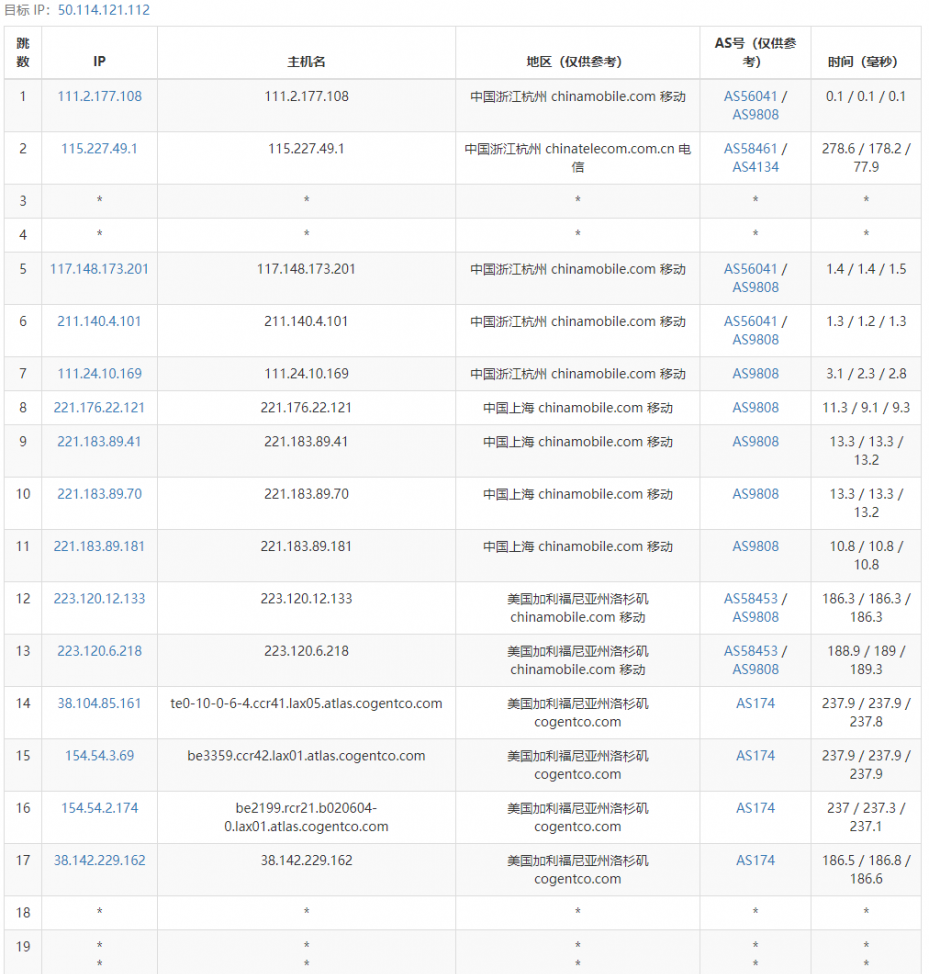Open IP link 221.183.89.181
Image resolution: width=929 pixels, height=974 pixels.
[x=99, y=546]
